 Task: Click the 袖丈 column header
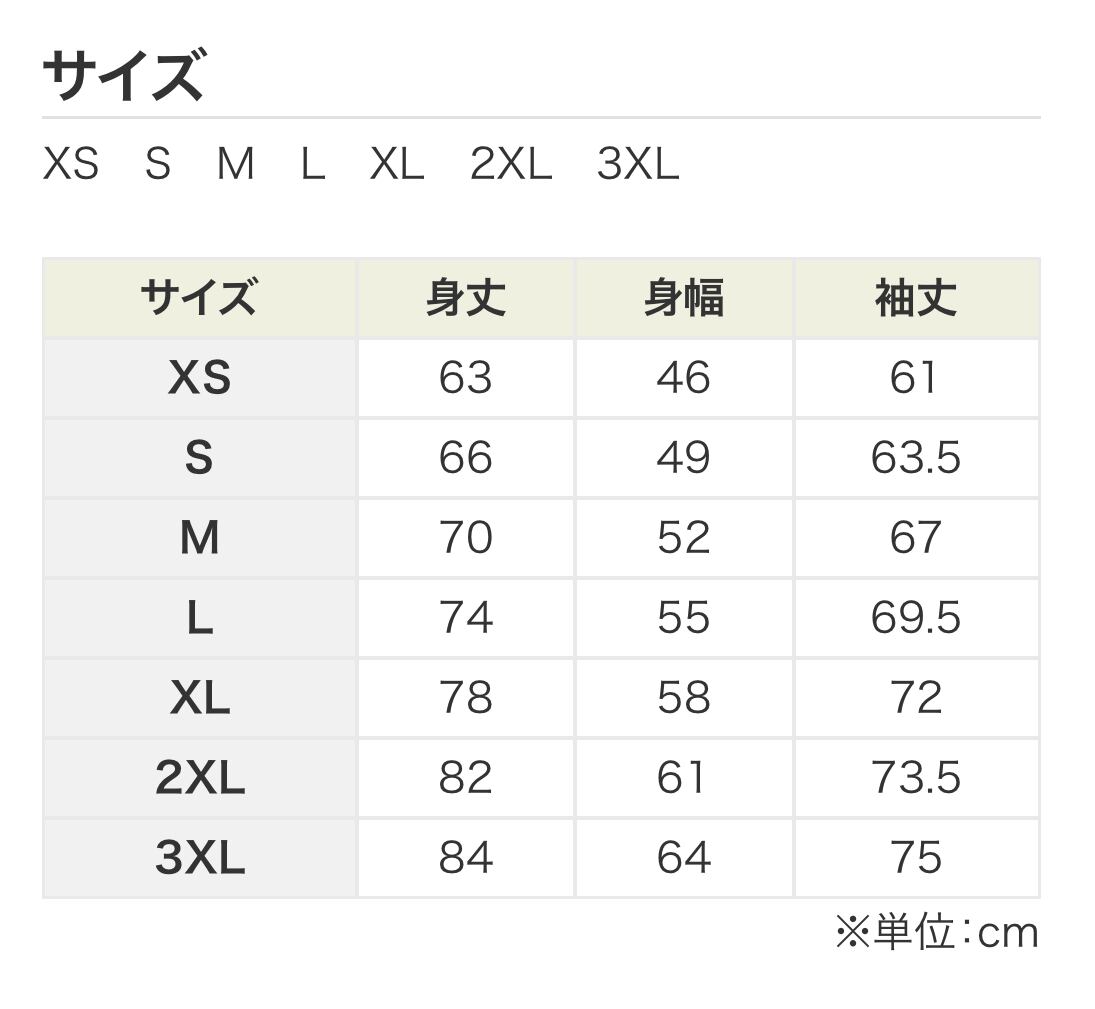915,298
